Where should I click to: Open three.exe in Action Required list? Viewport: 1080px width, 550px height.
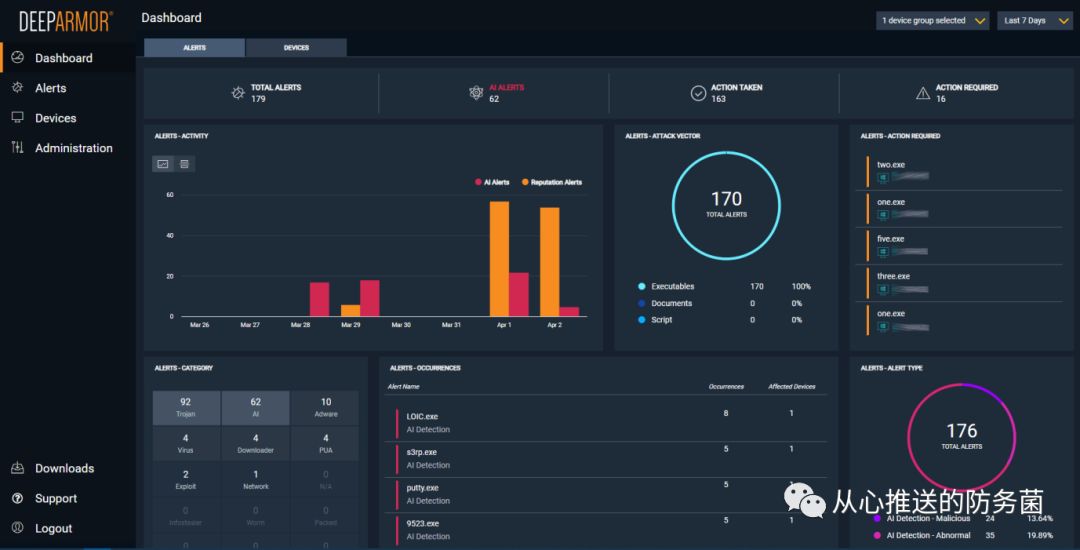[x=964, y=283]
